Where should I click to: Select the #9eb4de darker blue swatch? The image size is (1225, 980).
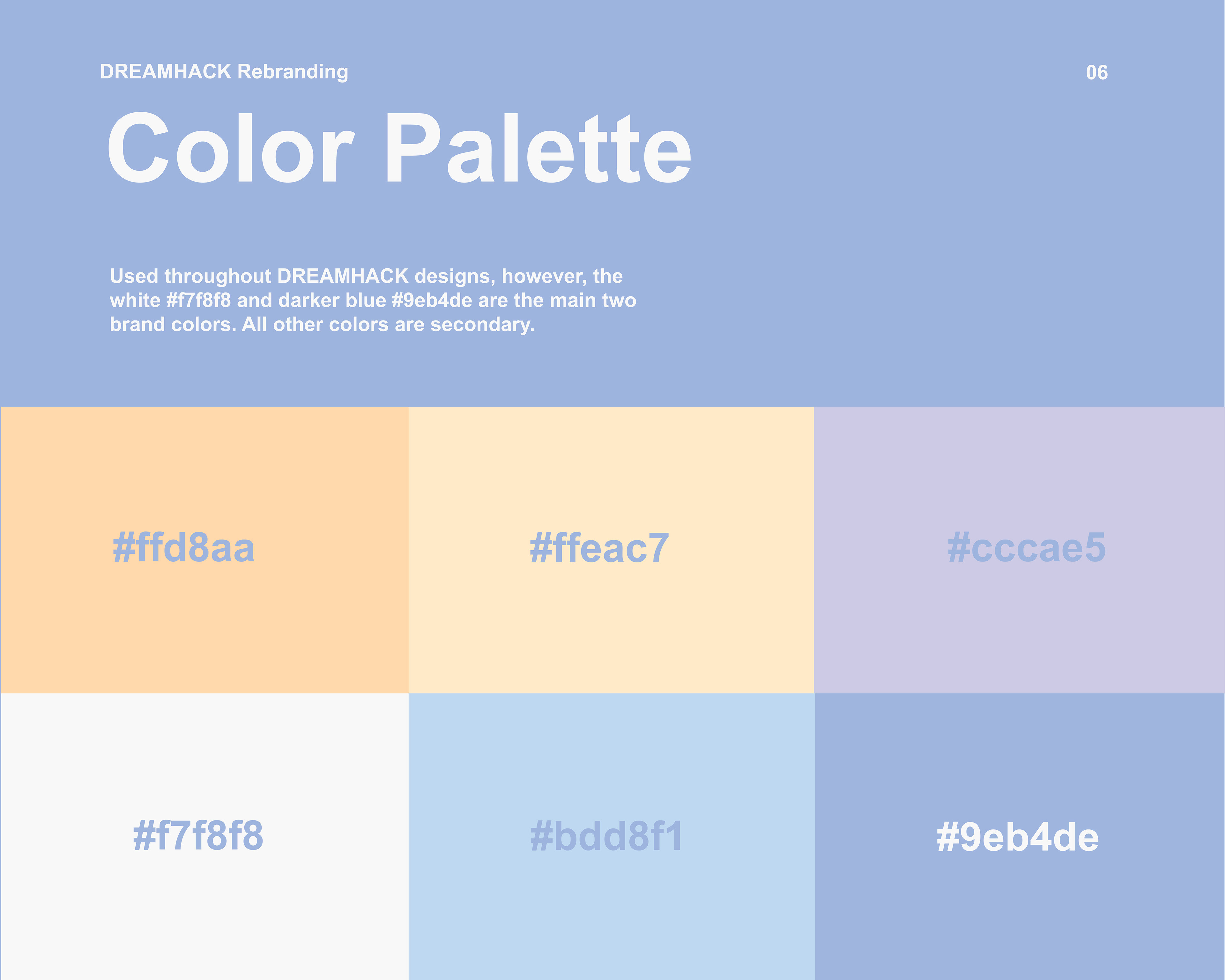click(1020, 836)
